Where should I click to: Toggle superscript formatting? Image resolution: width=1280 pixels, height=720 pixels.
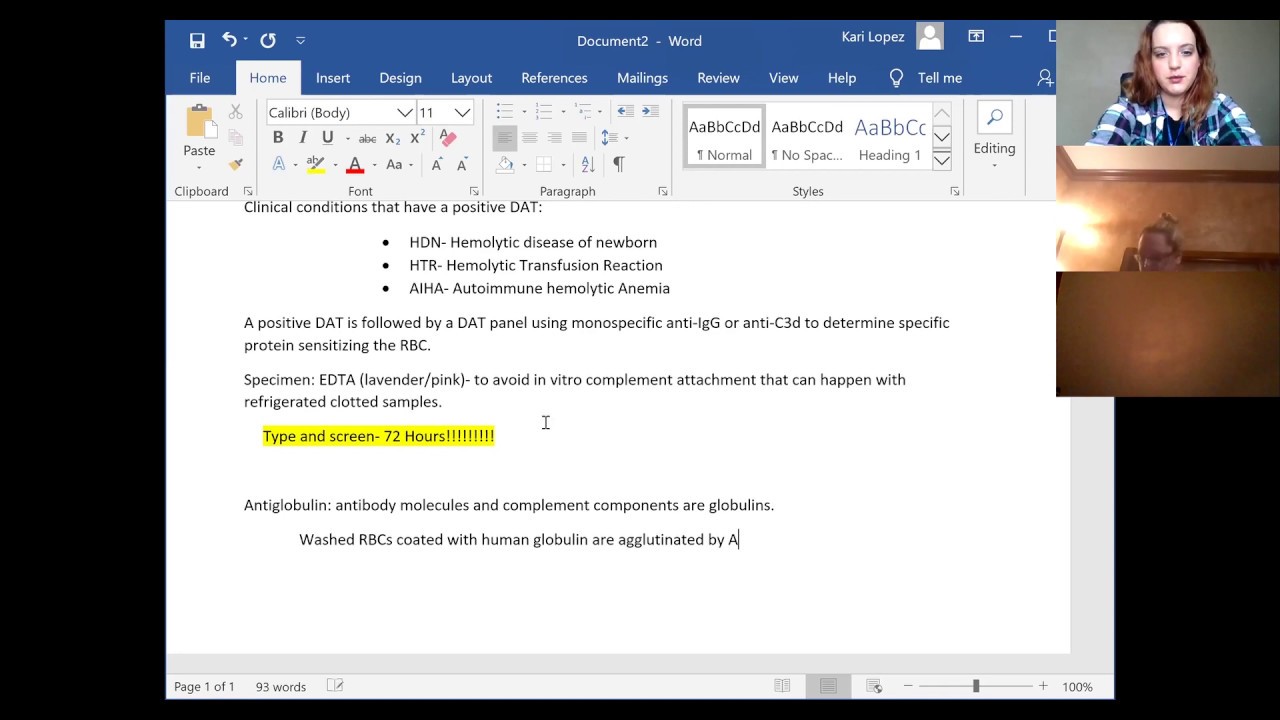(x=417, y=138)
